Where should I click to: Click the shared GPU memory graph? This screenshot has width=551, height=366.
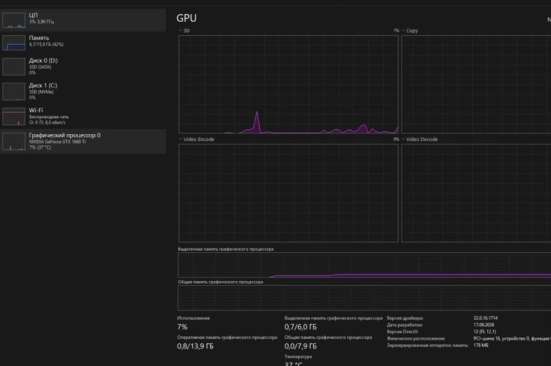(x=364, y=298)
